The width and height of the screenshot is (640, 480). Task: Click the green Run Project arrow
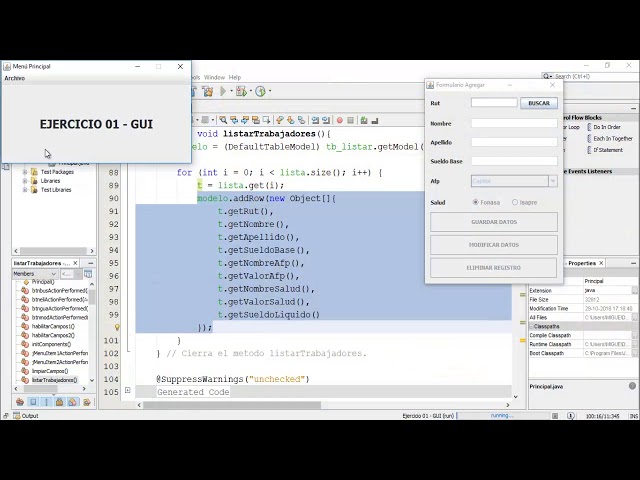pyautogui.click(x=223, y=91)
